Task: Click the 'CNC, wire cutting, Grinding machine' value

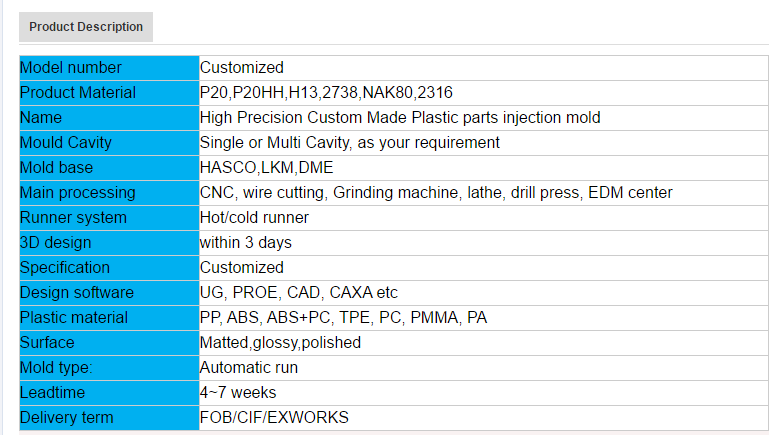Action: click(436, 193)
